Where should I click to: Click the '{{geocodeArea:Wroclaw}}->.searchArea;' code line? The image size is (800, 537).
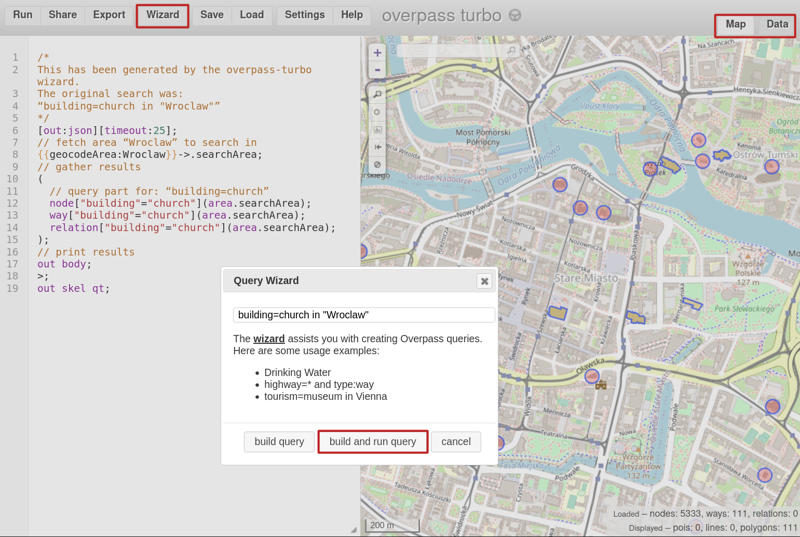click(150, 155)
